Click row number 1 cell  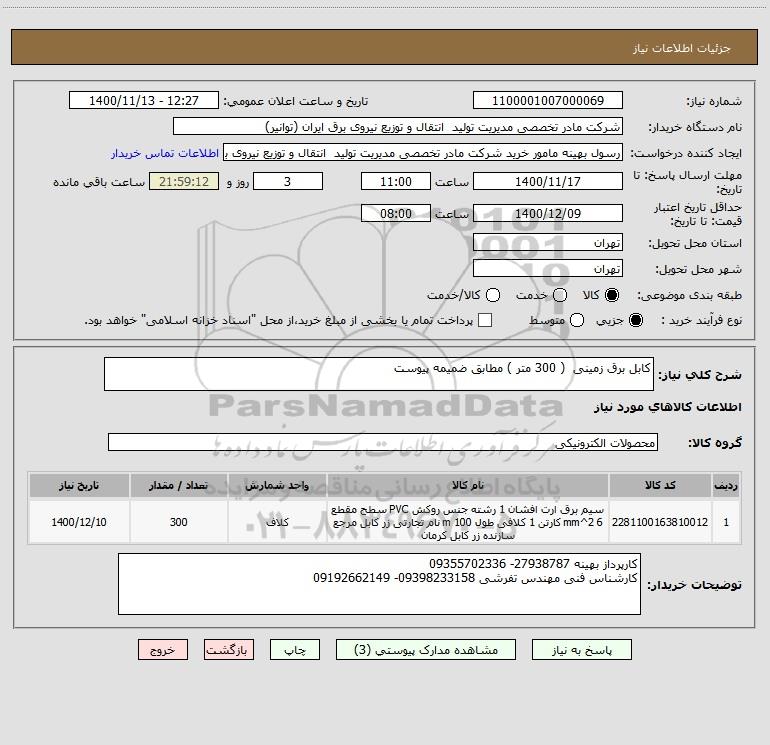point(726,522)
